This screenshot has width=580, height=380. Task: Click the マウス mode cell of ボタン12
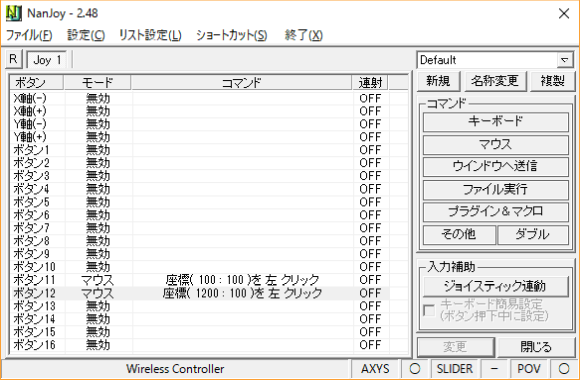point(98,293)
